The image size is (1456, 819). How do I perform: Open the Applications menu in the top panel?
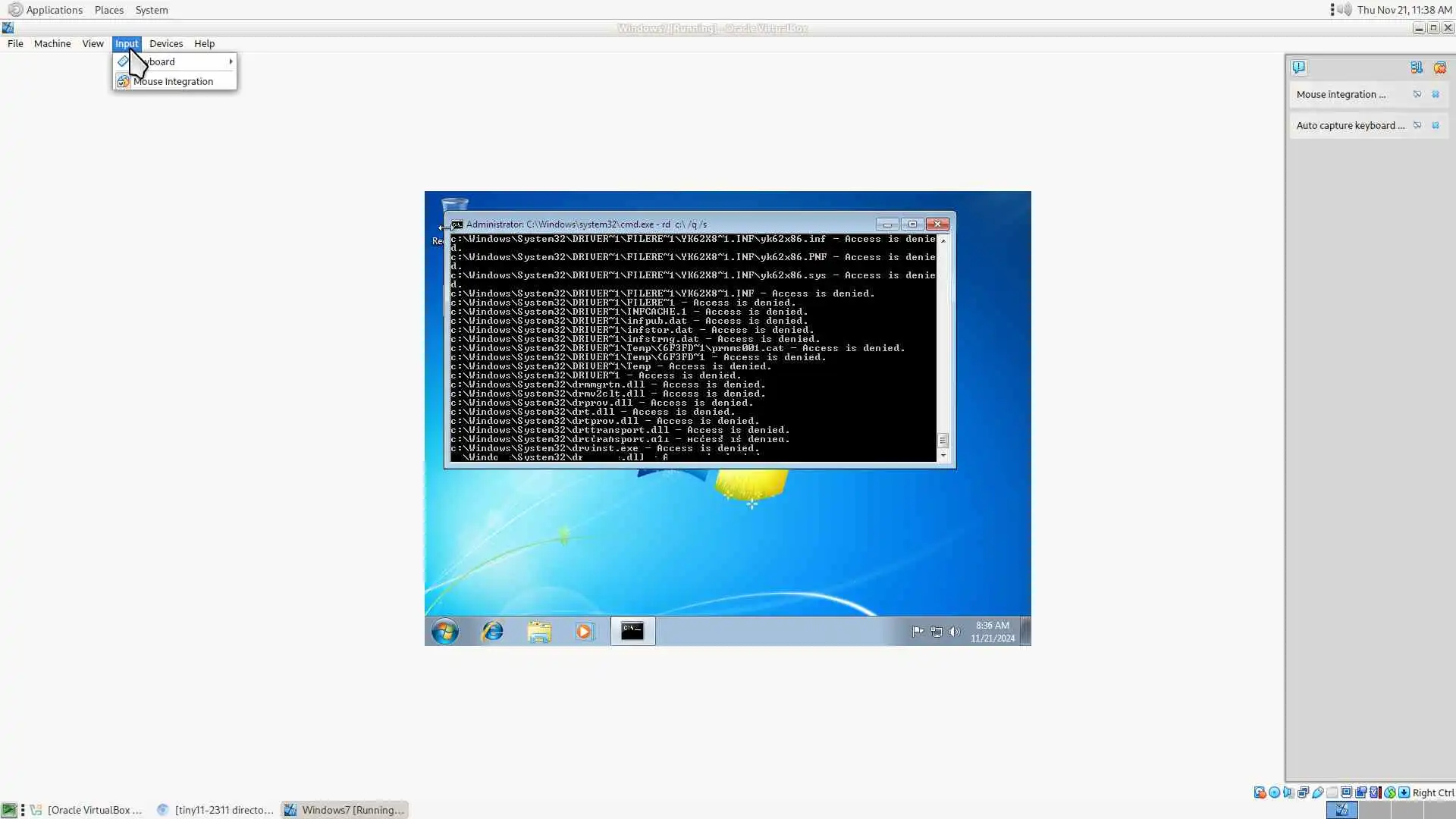point(53,10)
